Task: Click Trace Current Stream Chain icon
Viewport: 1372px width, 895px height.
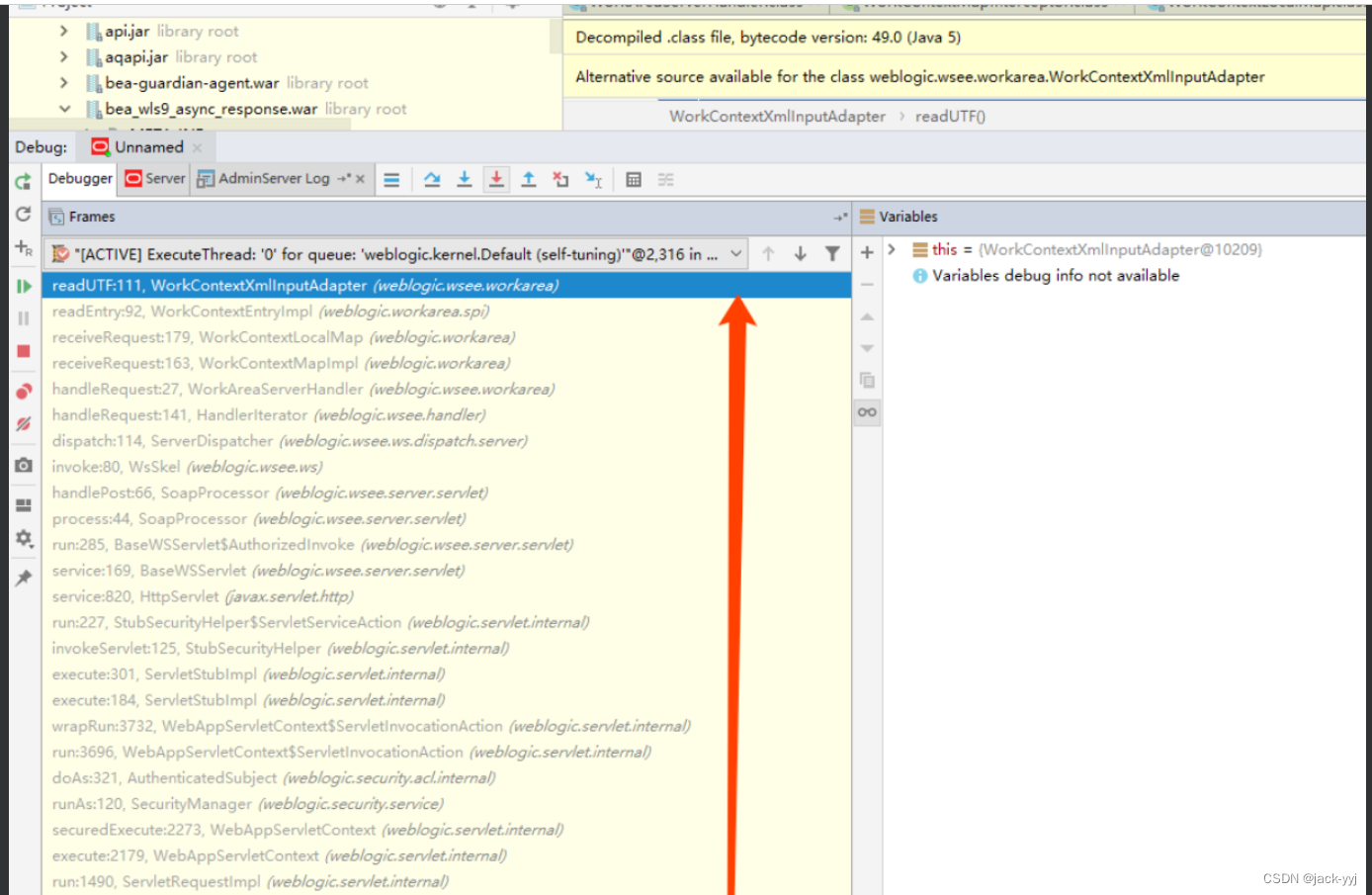Action: (666, 180)
